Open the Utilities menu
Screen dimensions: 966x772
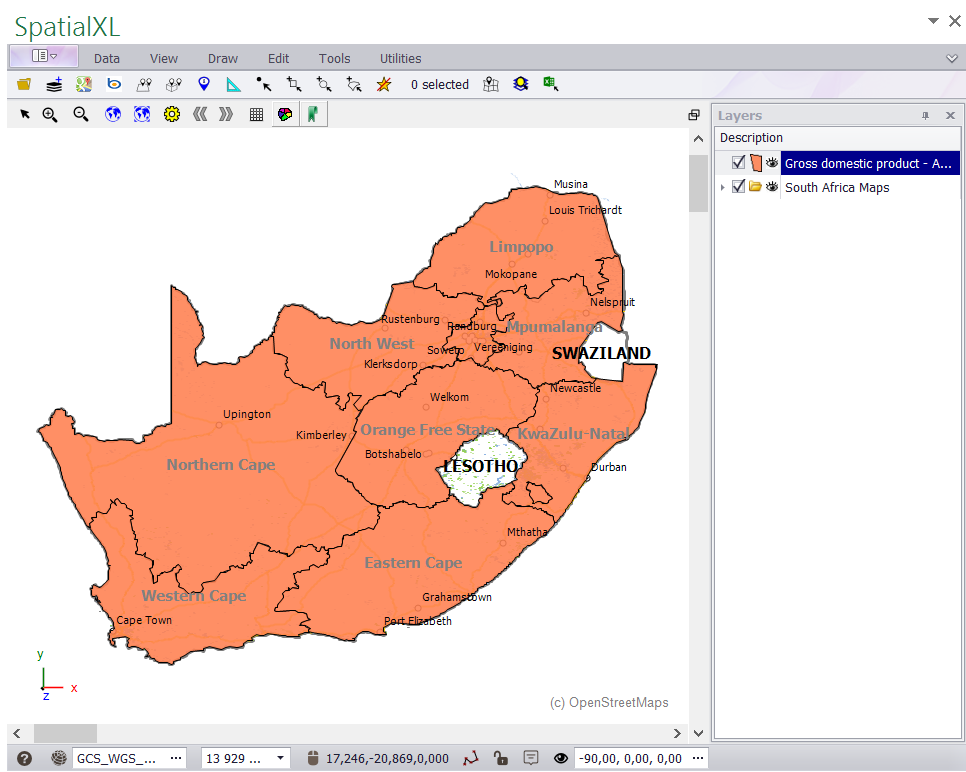[400, 58]
